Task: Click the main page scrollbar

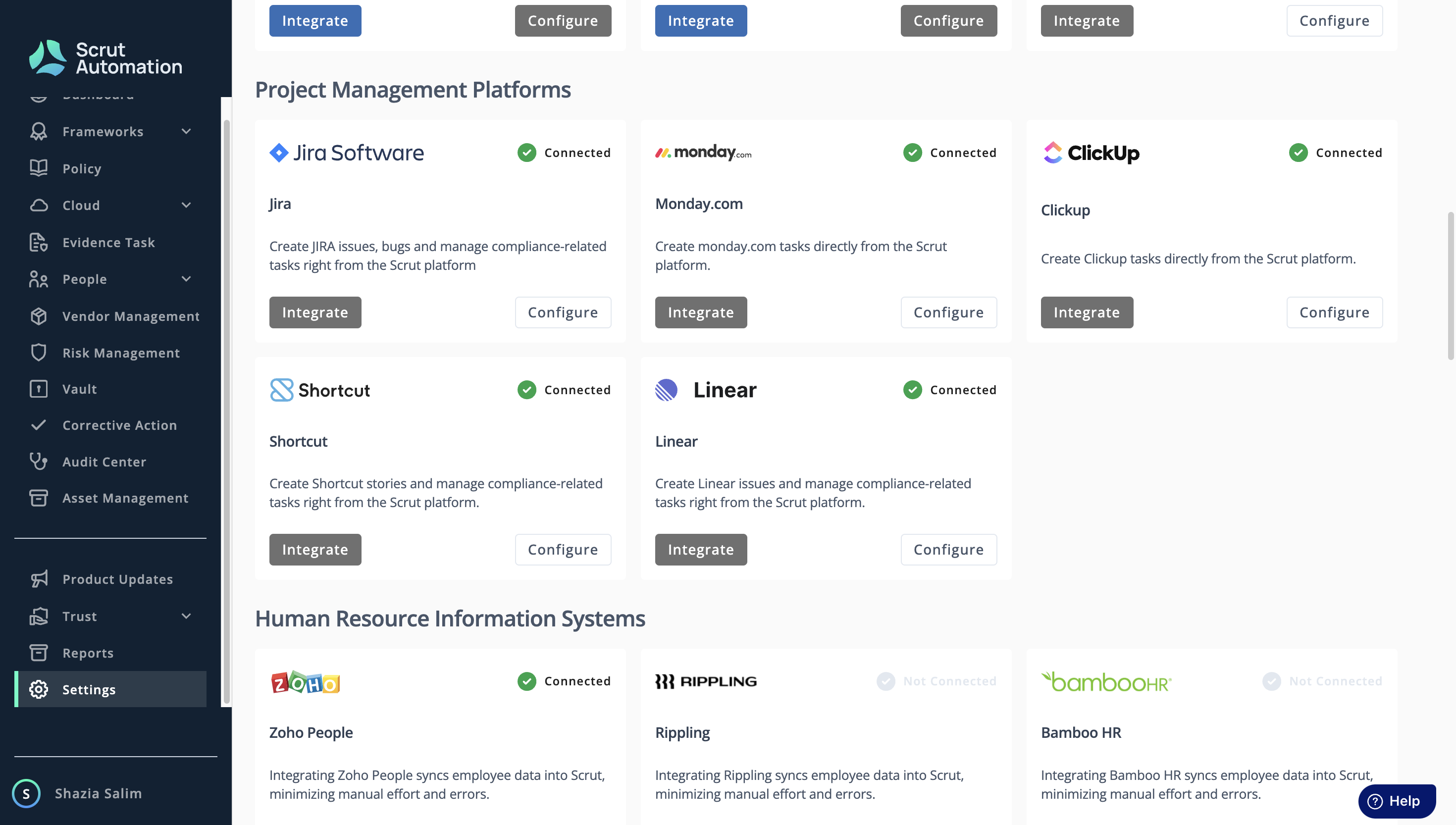Action: pyautogui.click(x=1451, y=286)
